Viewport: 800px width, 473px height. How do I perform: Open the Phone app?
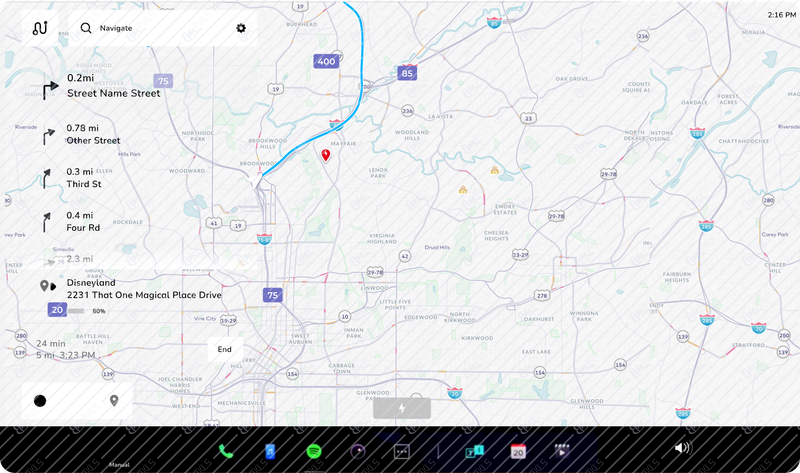click(226, 451)
